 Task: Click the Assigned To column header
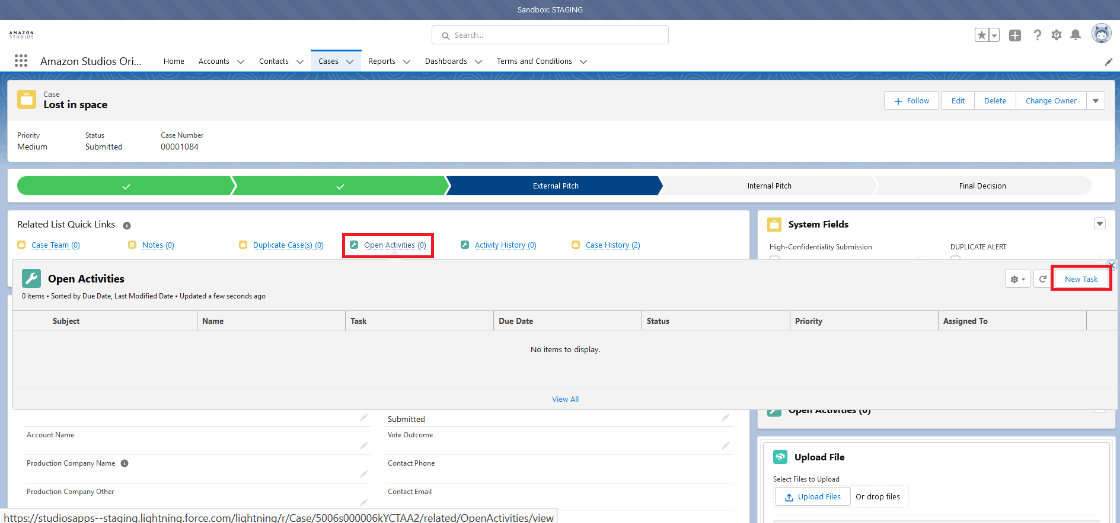point(1012,321)
